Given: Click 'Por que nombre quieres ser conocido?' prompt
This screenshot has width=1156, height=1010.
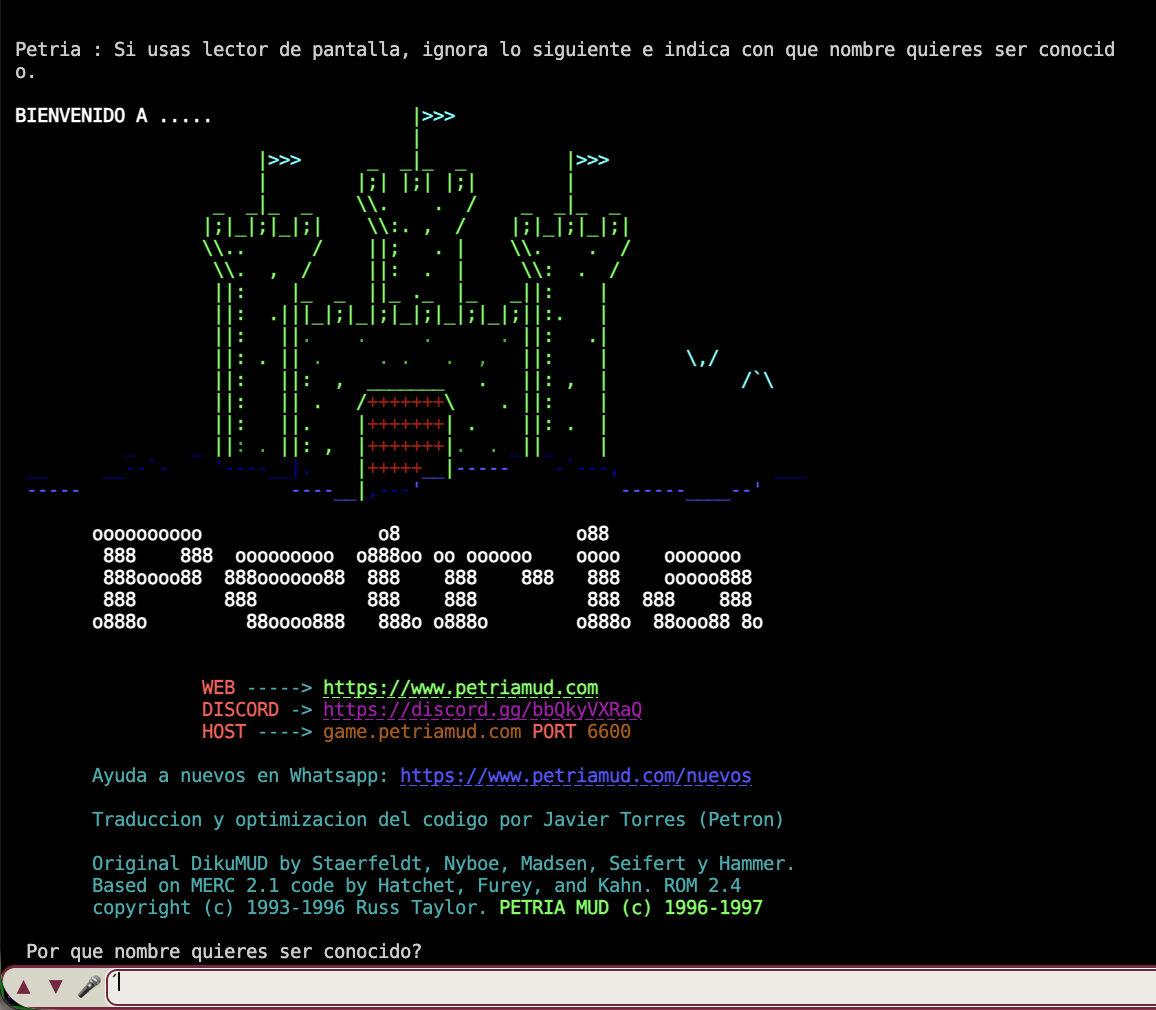Looking at the screenshot, I should pos(224,952).
